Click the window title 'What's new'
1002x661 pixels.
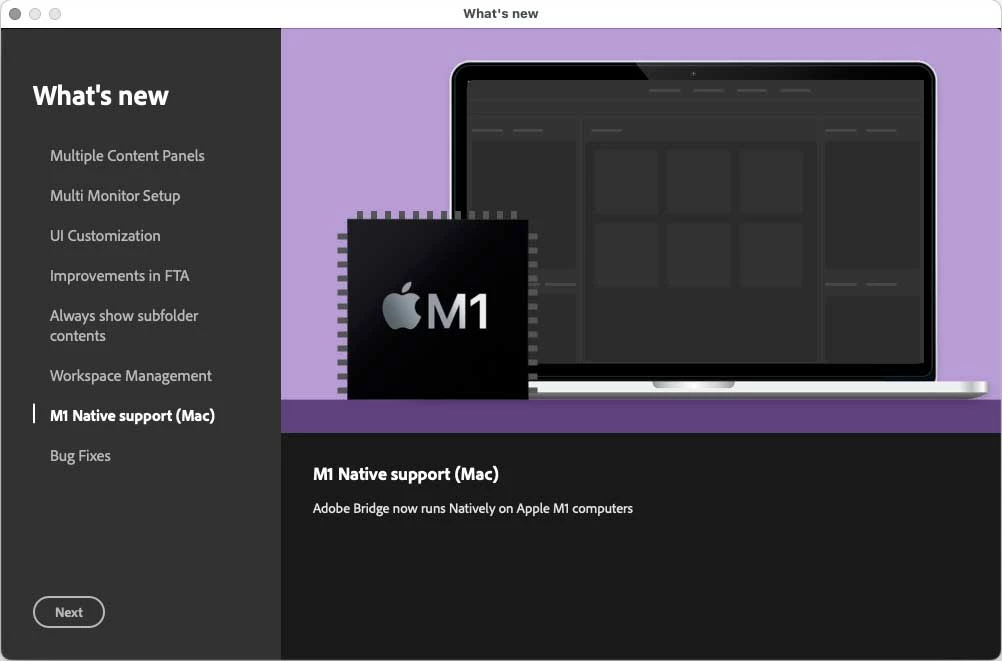pos(501,13)
